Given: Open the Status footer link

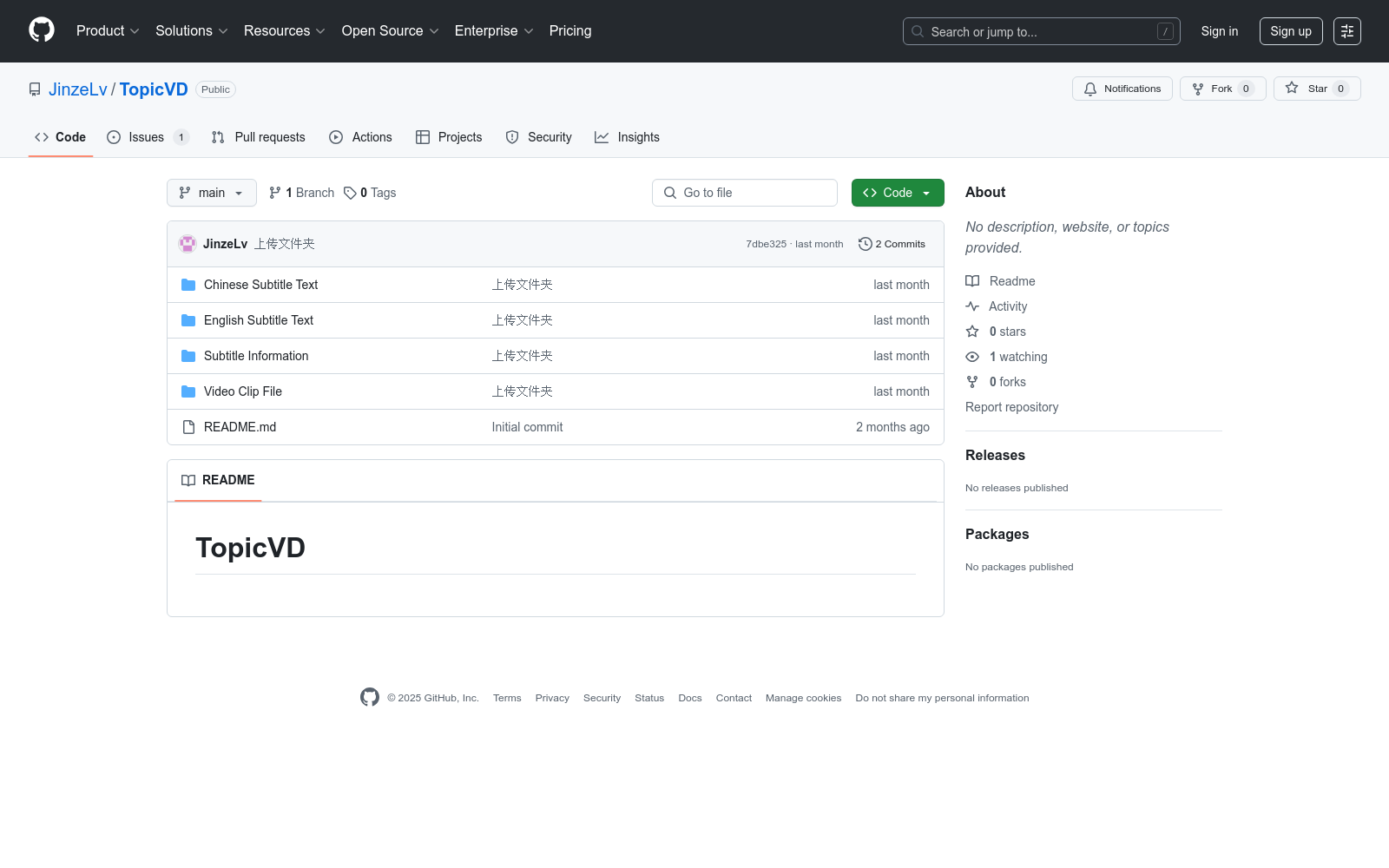Looking at the screenshot, I should tap(649, 698).
